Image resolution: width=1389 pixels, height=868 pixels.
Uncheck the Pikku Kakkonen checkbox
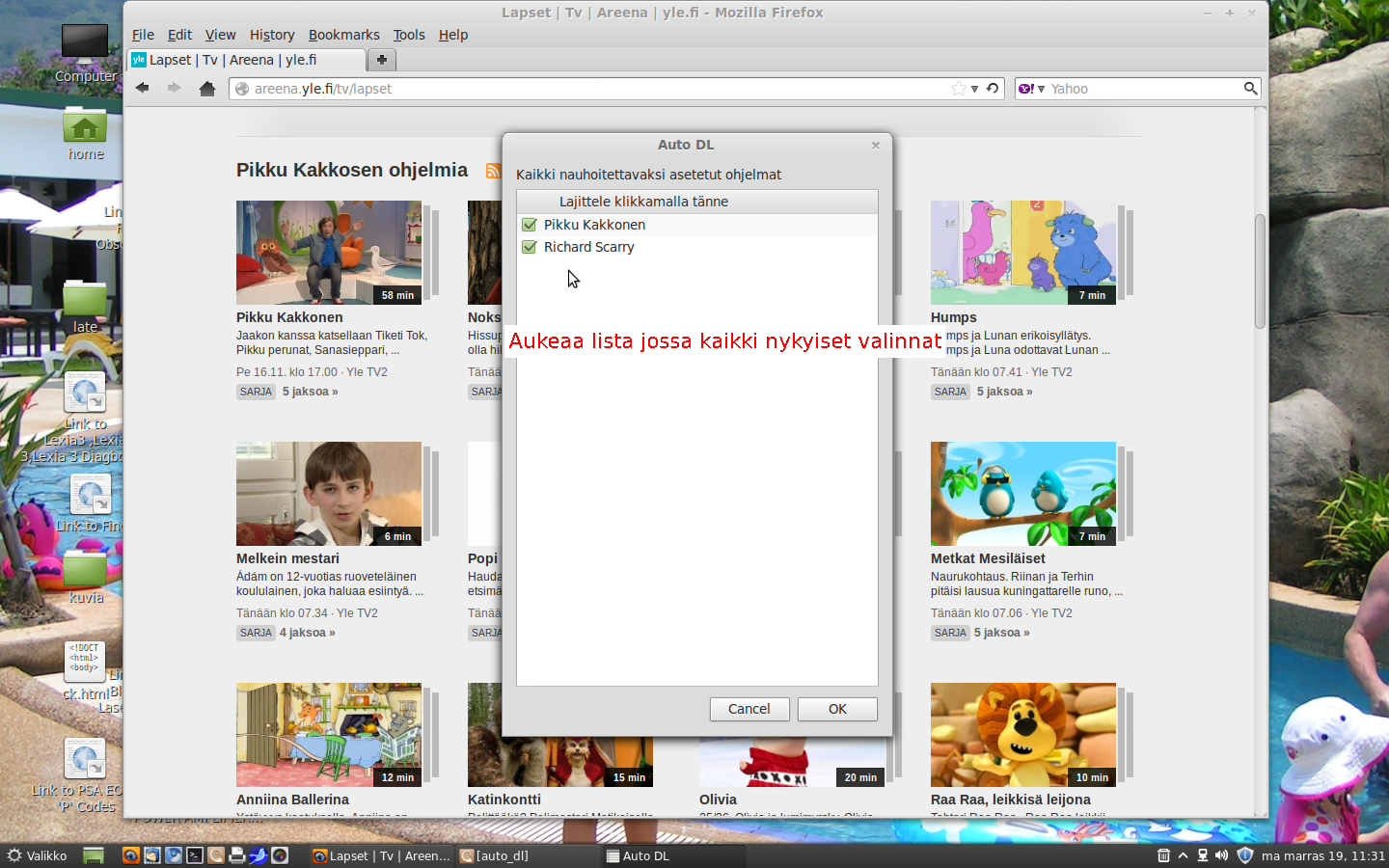[x=529, y=225]
